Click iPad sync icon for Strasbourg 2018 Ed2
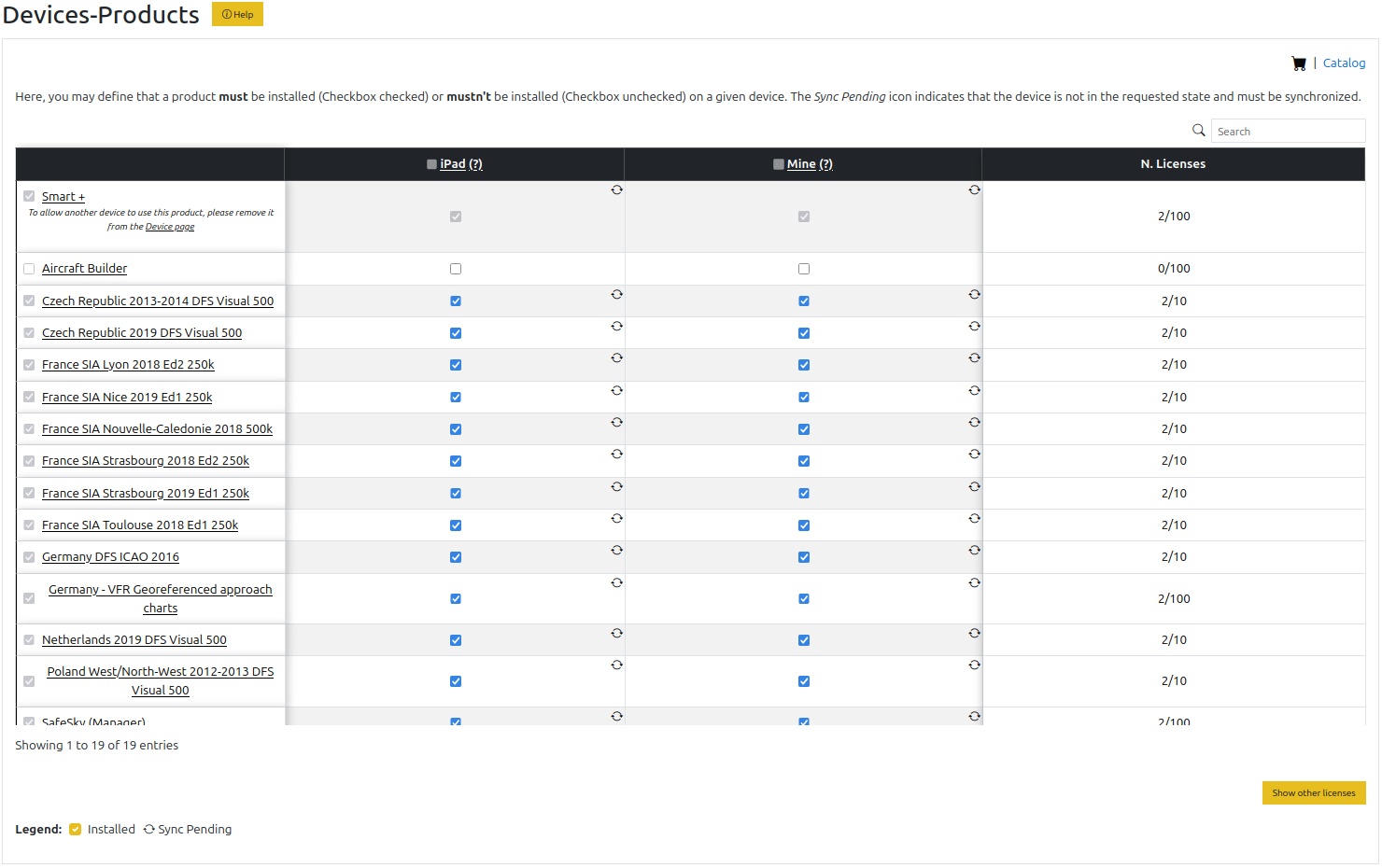 click(x=617, y=454)
